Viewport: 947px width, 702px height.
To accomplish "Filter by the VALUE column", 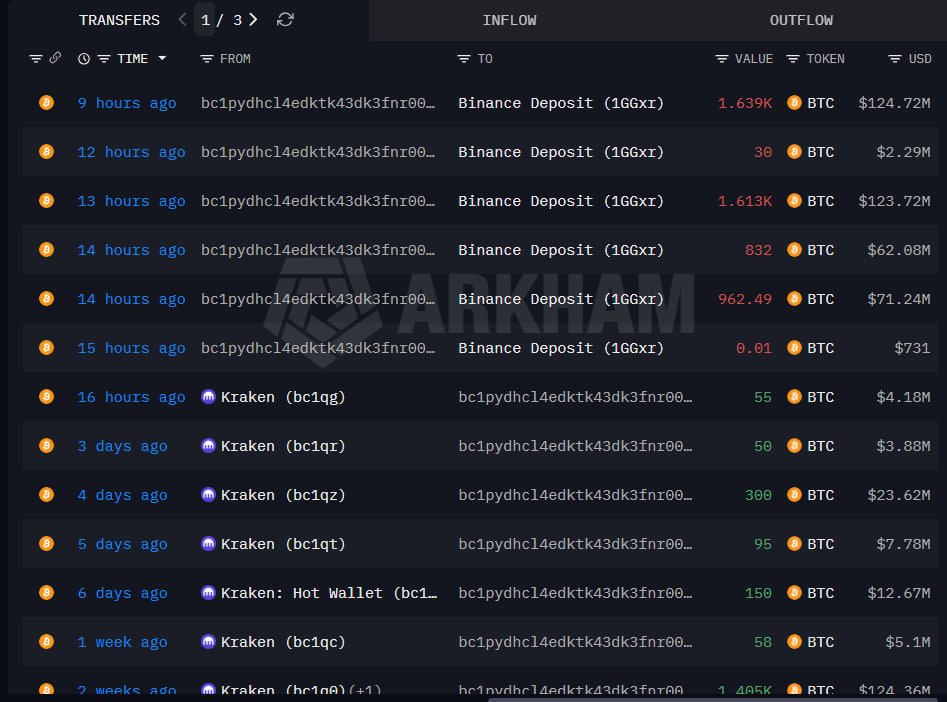I will click(721, 59).
